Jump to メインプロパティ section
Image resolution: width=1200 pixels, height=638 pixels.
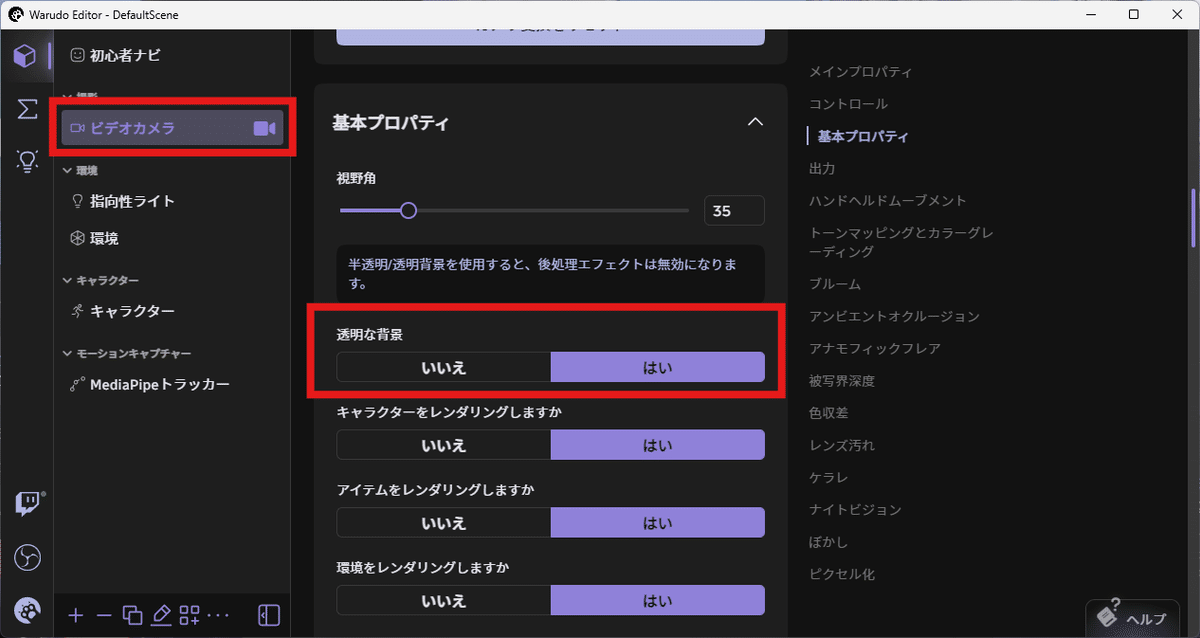860,72
